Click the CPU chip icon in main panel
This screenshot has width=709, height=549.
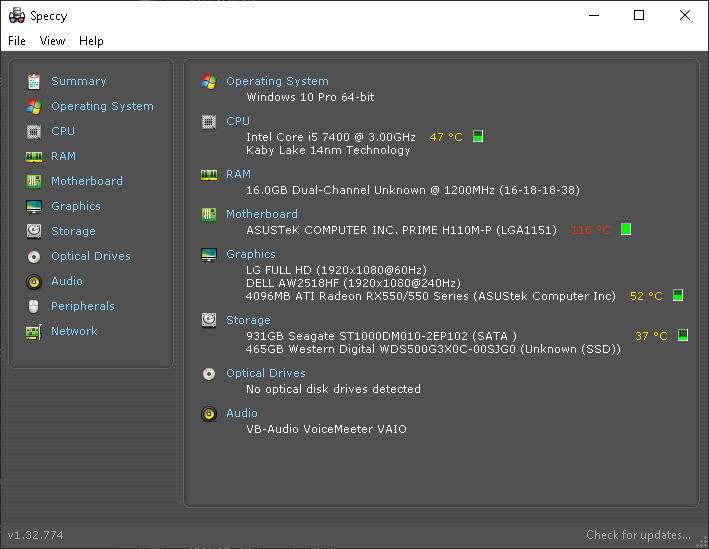click(209, 122)
